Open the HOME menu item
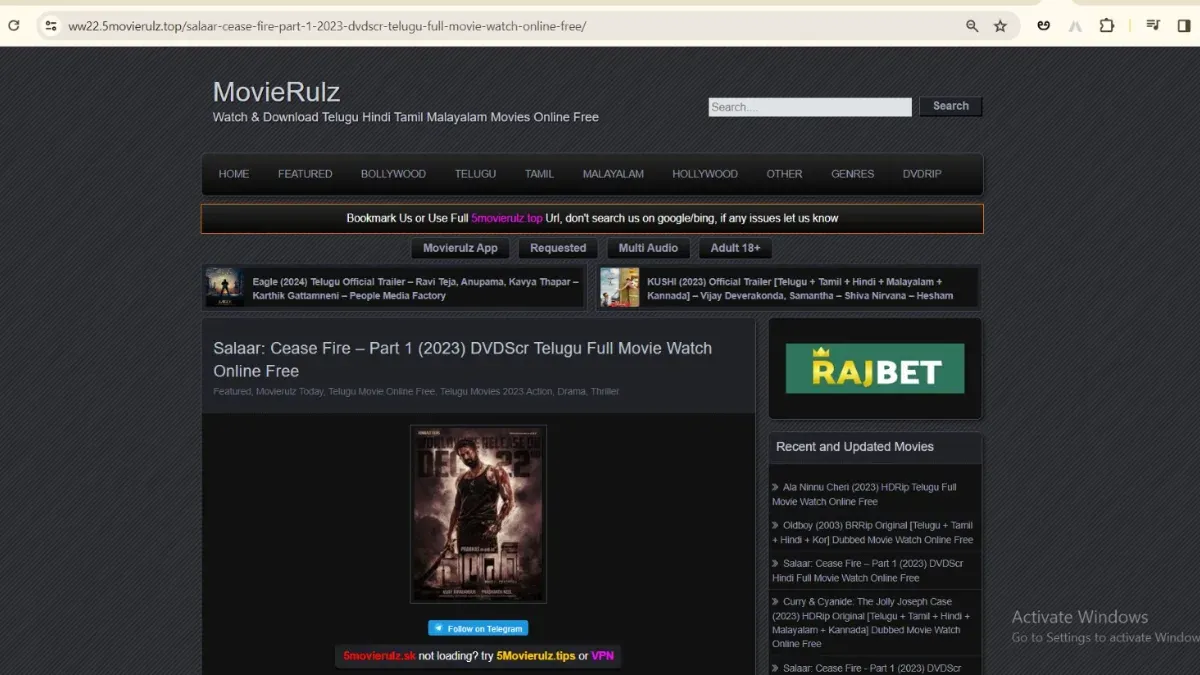Image resolution: width=1200 pixels, height=675 pixels. [x=234, y=174]
